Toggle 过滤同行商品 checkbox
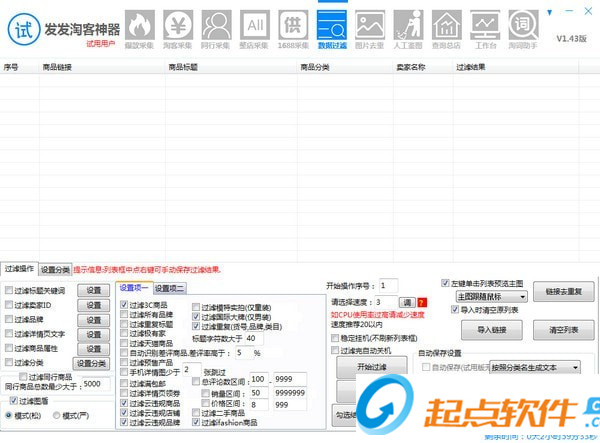The width and height of the screenshot is (600, 443). pos(23,377)
